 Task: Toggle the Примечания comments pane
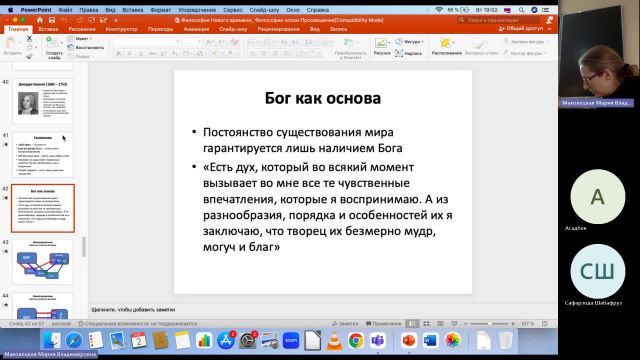tap(384, 323)
